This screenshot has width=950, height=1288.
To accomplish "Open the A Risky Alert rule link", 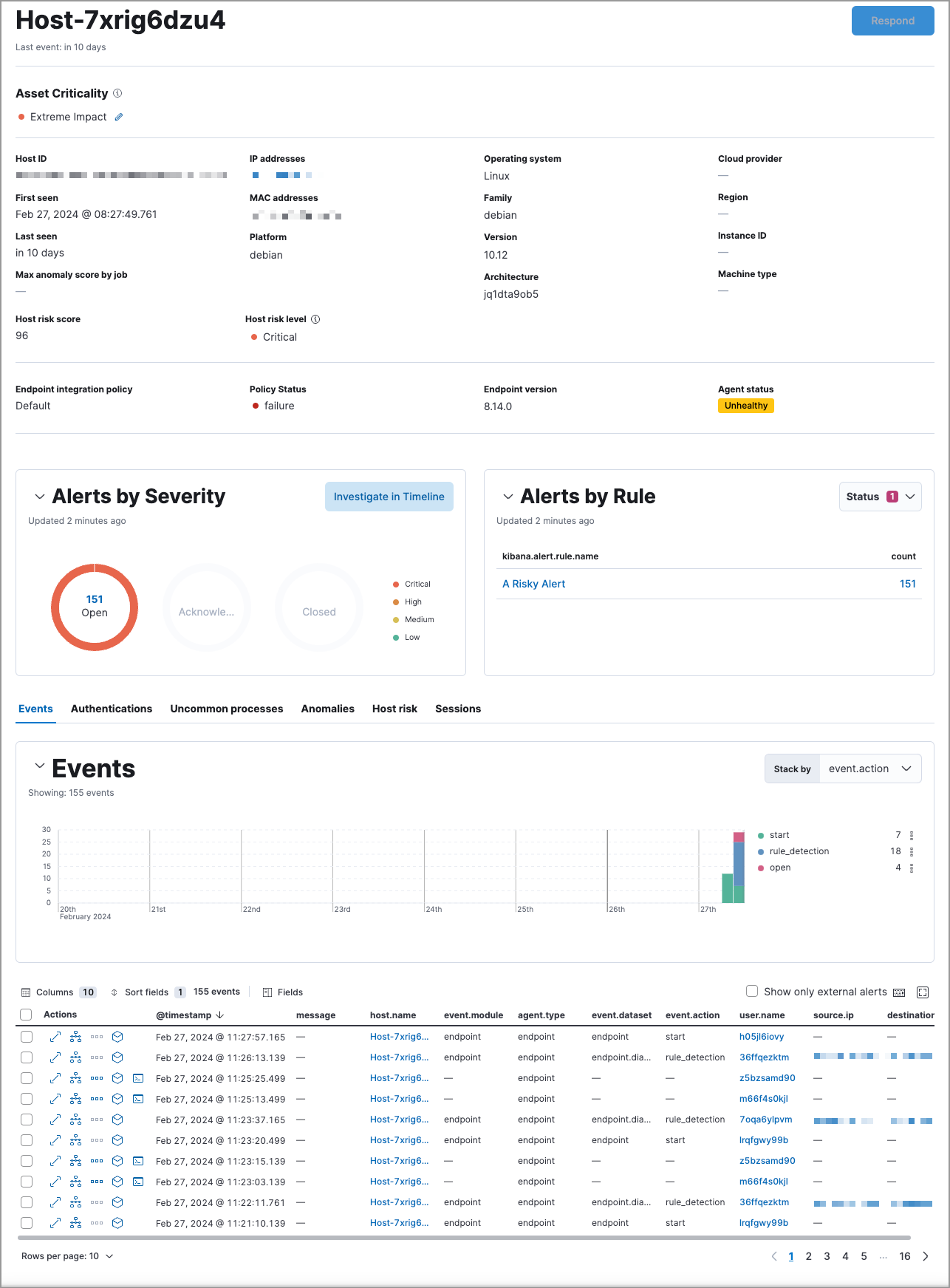I will coord(533,584).
